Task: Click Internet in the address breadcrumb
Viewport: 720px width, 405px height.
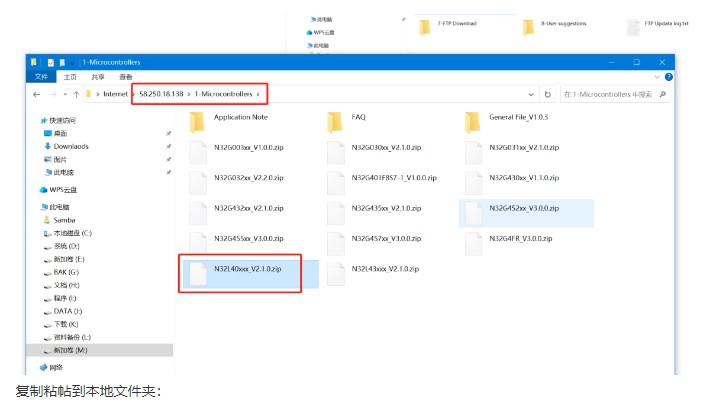Action: (x=115, y=94)
